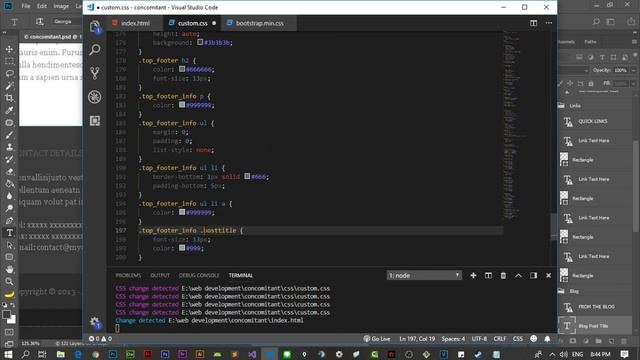Switch to the bootstrap.min.css tab
Viewport: 640px width, 360px height.
(259, 23)
